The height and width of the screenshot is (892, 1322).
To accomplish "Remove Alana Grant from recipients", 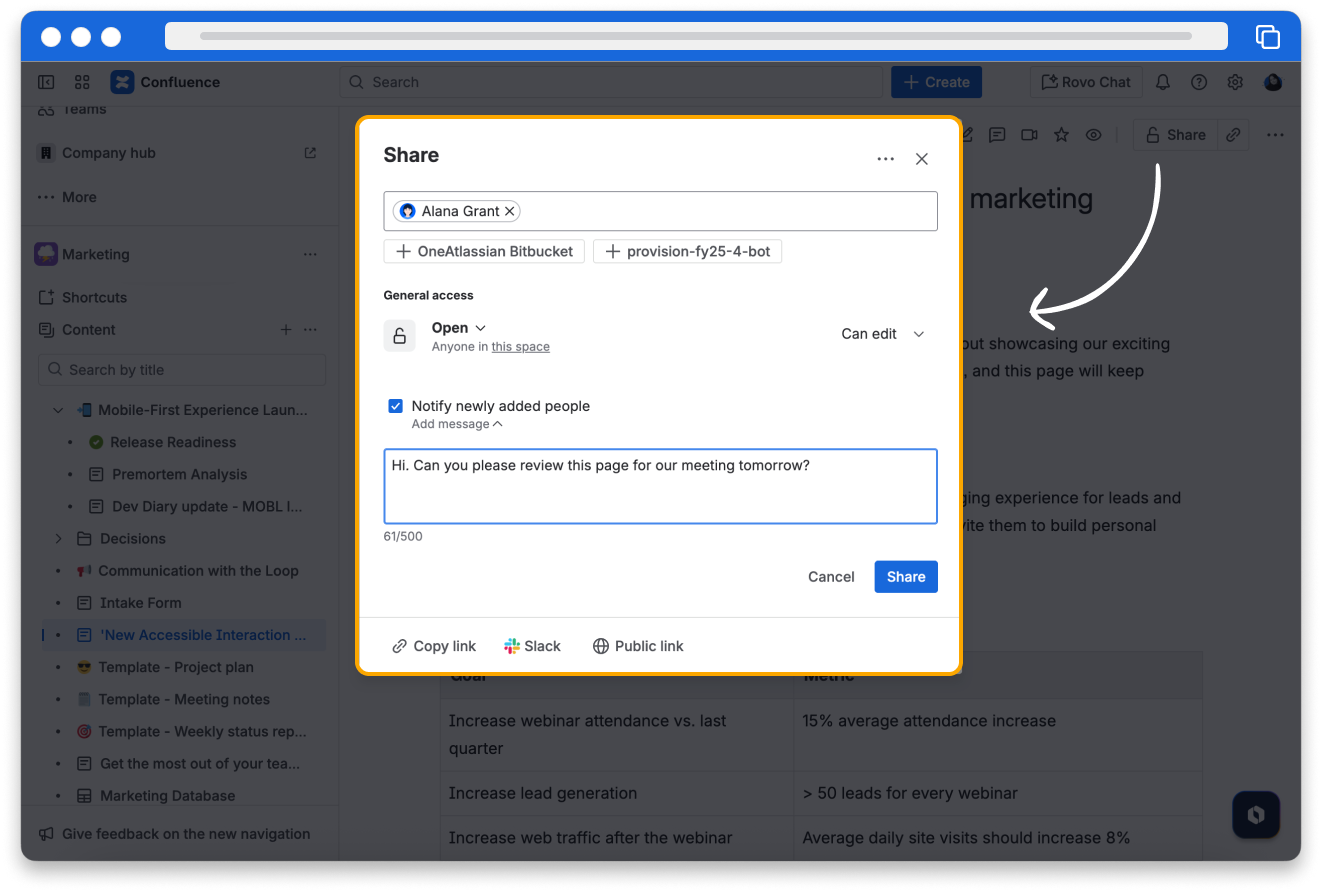I will click(x=510, y=211).
